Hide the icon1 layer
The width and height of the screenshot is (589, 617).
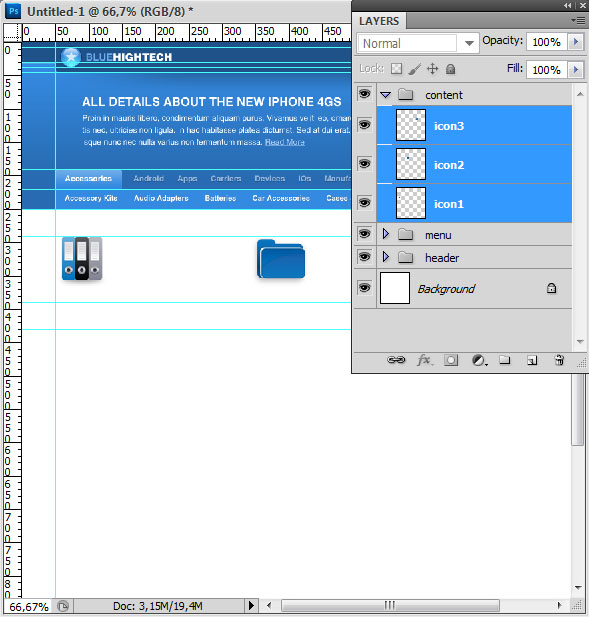(365, 202)
